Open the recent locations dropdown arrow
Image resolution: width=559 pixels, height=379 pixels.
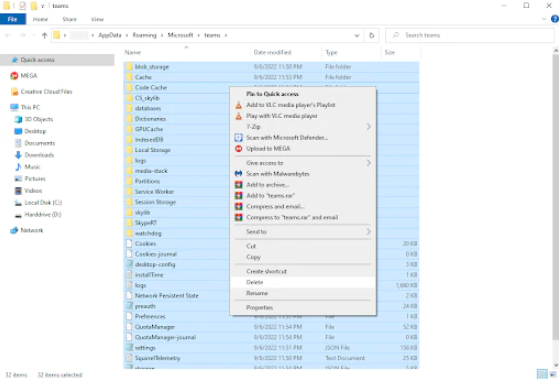click(34, 35)
